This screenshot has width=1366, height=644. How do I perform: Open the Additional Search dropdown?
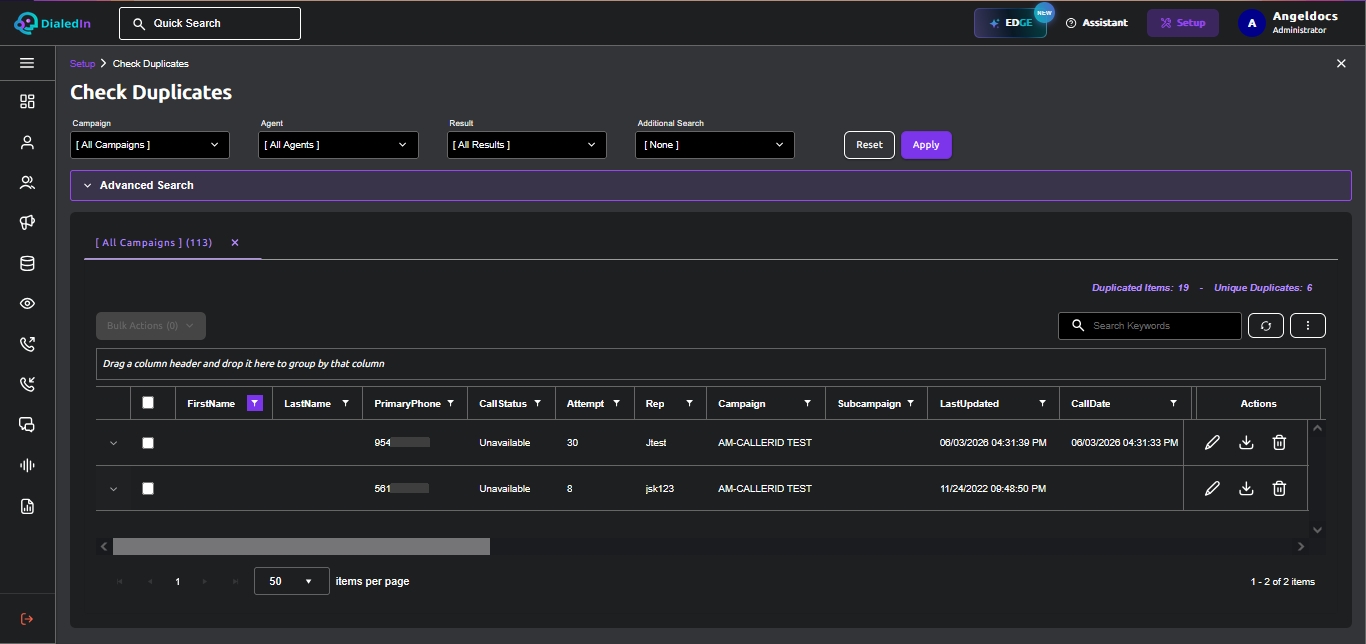coord(715,145)
